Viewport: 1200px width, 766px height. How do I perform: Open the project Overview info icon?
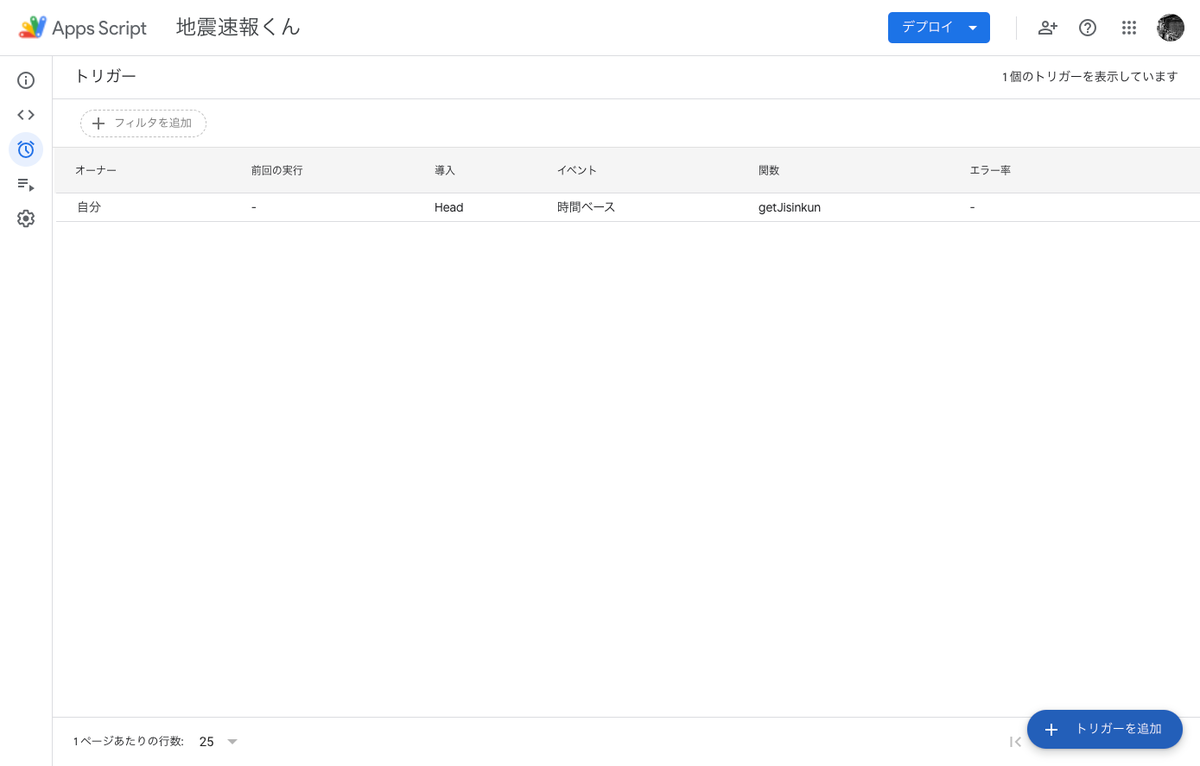26,81
